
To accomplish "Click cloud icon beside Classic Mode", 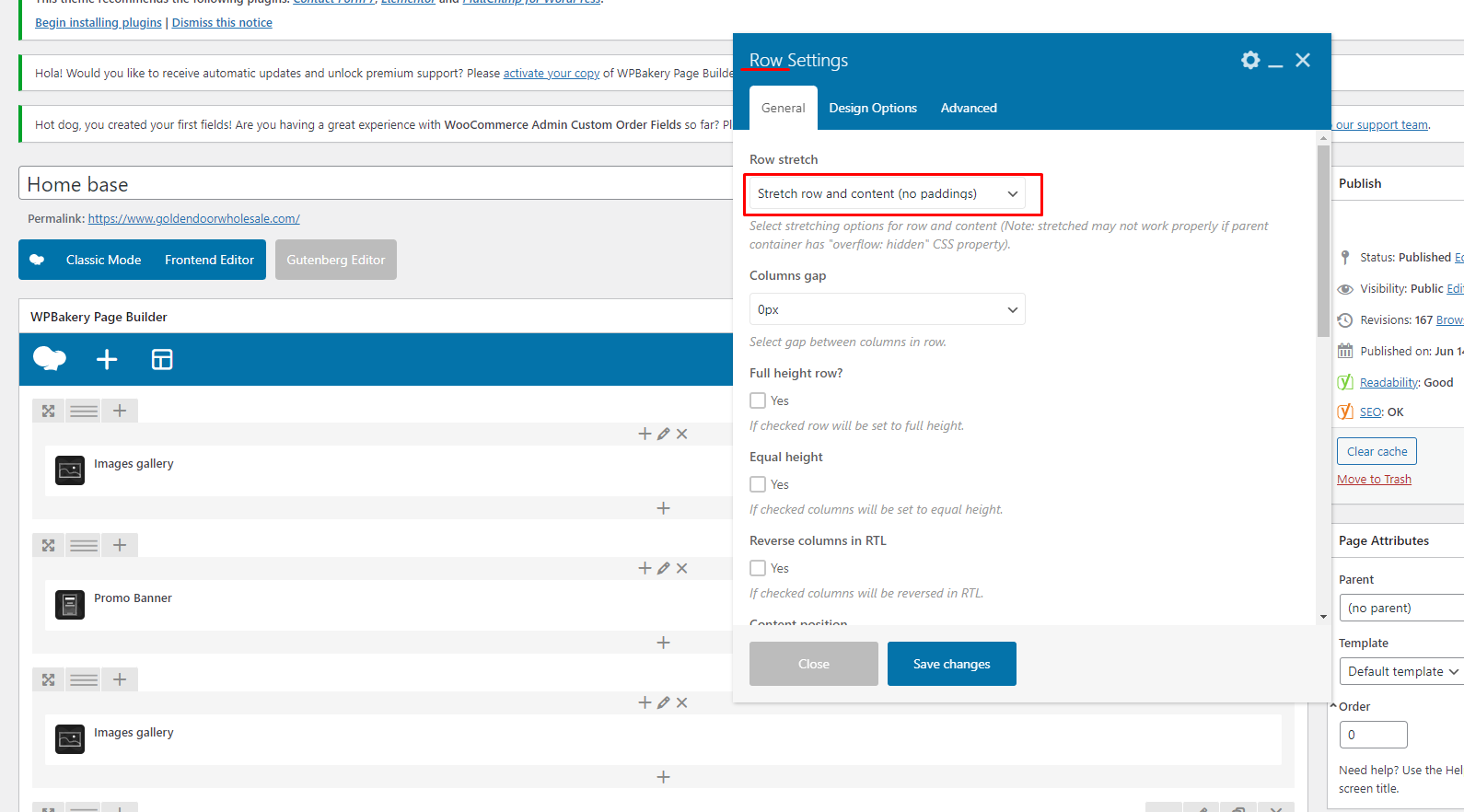I will [x=37, y=260].
